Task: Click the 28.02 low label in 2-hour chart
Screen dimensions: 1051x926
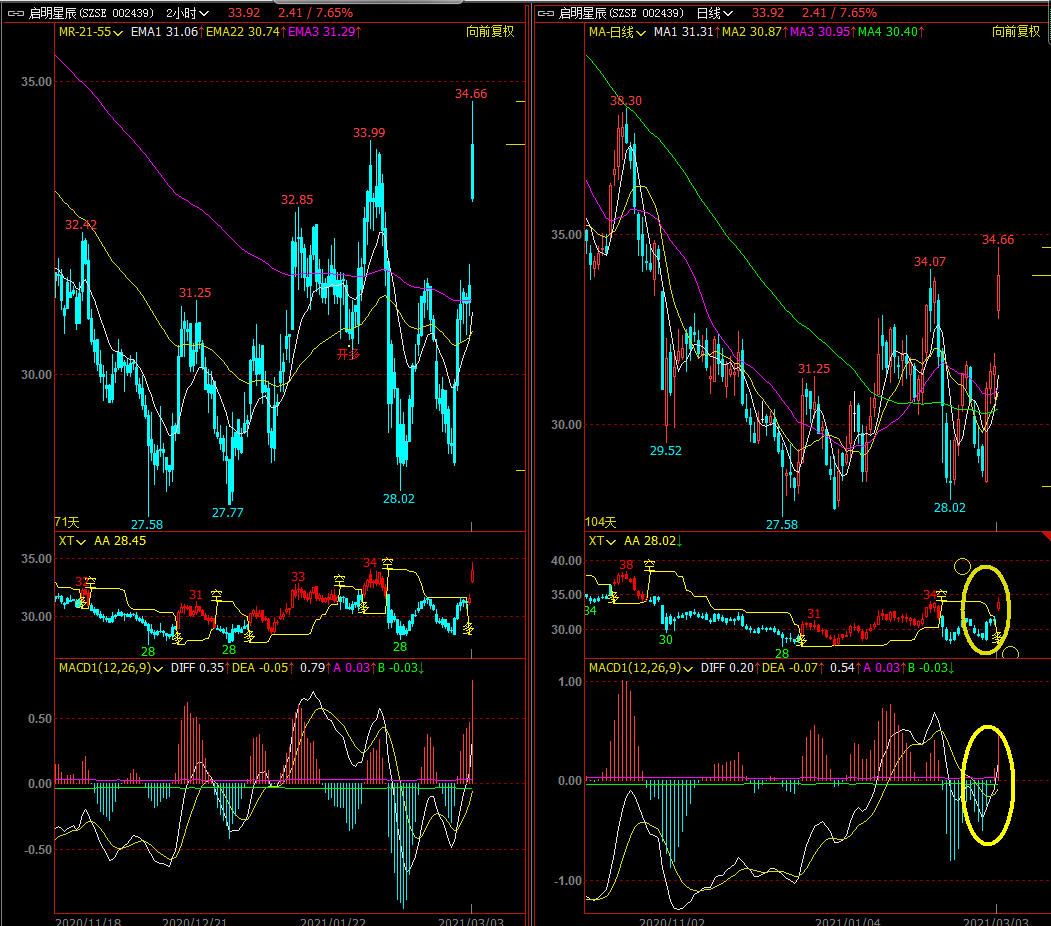Action: pos(399,499)
